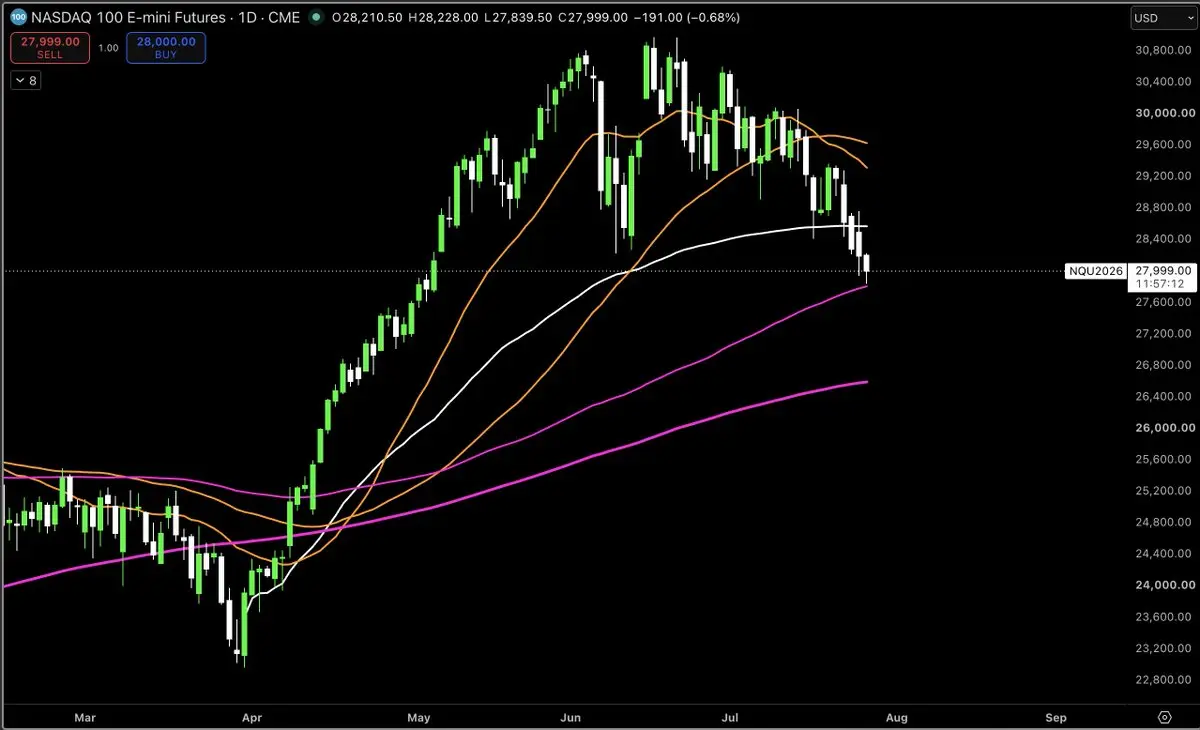This screenshot has height=730, width=1200.
Task: Click the order quantity 1.00 field
Action: click(x=108, y=48)
